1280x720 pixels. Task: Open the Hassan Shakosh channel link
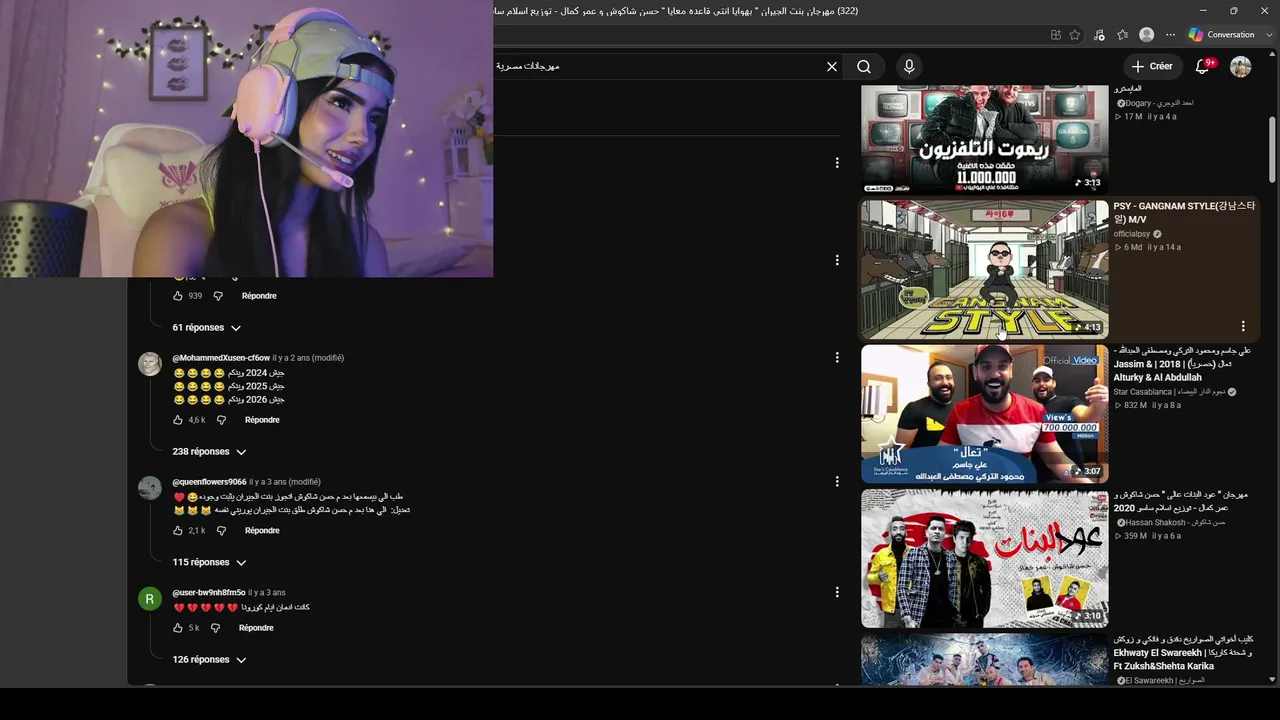pyautogui.click(x=1172, y=523)
